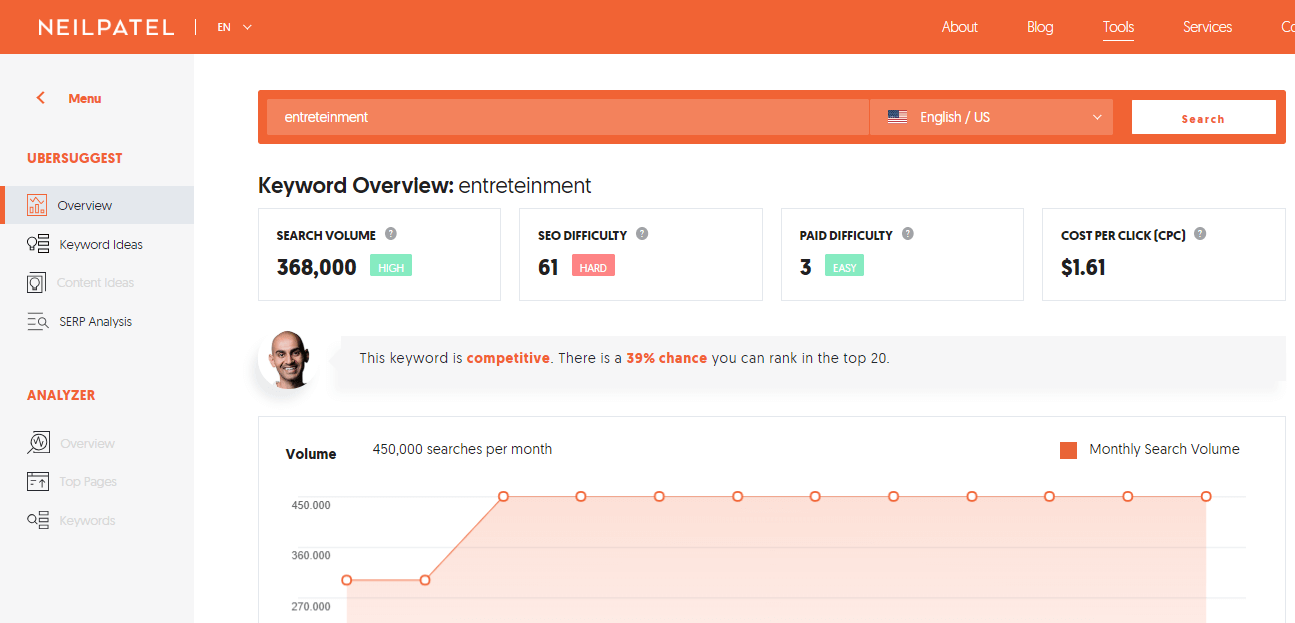Image resolution: width=1295 pixels, height=623 pixels.
Task: Click Neil Patel's avatar photo
Action: click(288, 359)
